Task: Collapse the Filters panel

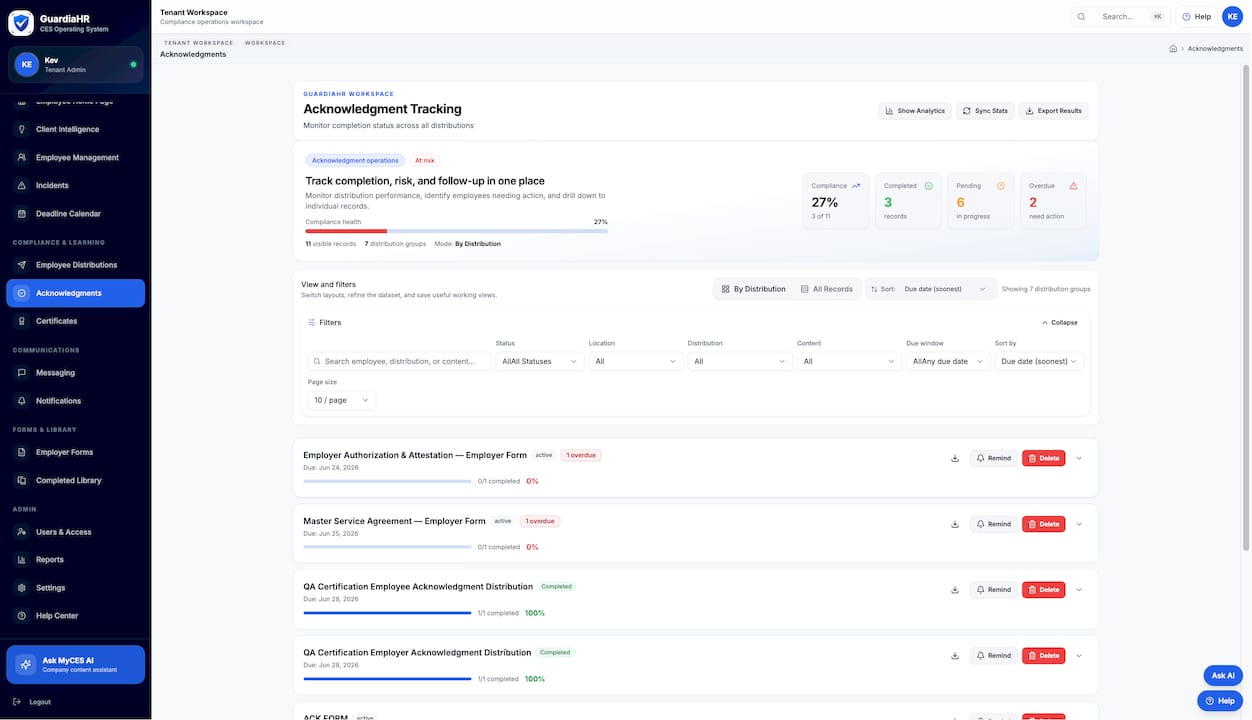Action: 1060,323
